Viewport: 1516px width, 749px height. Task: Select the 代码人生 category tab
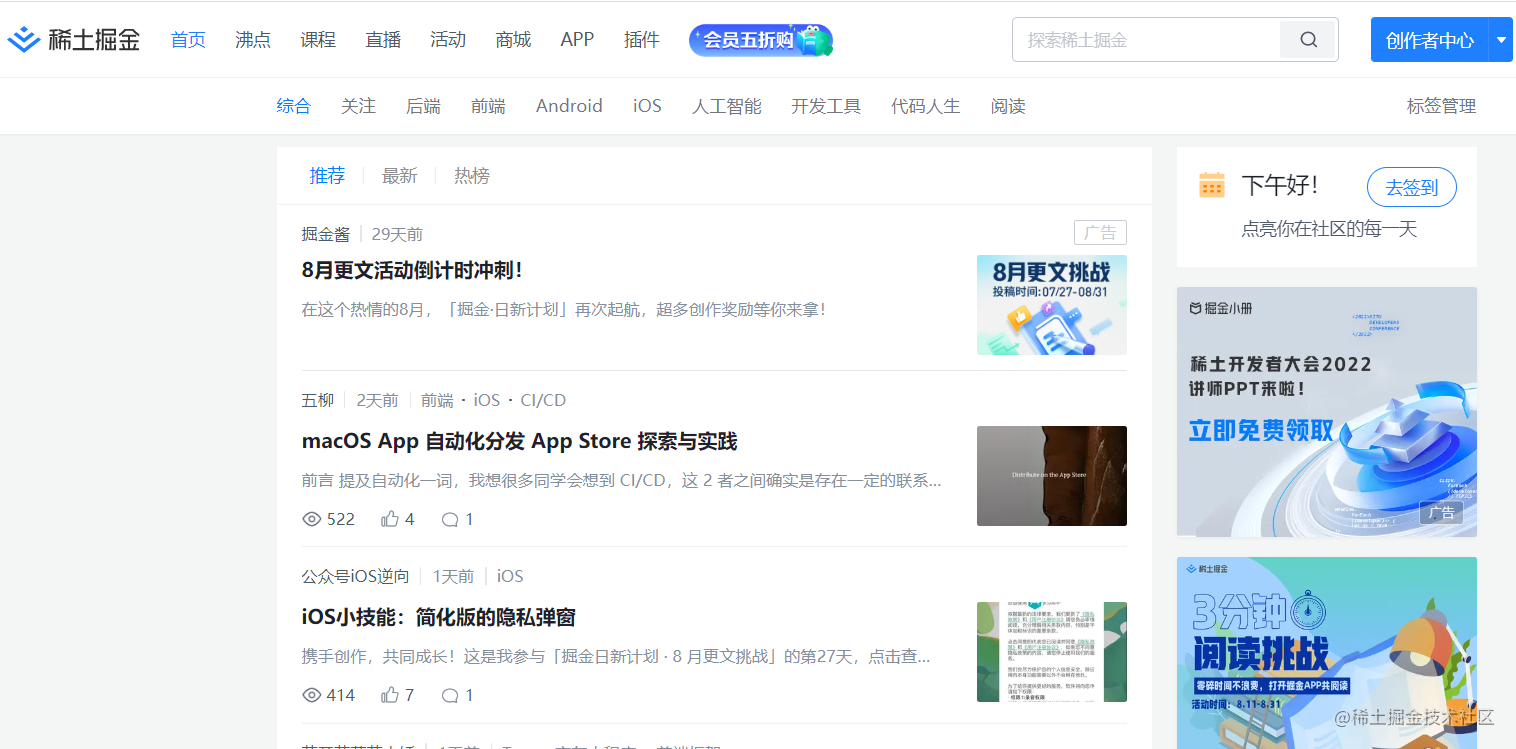[x=926, y=106]
